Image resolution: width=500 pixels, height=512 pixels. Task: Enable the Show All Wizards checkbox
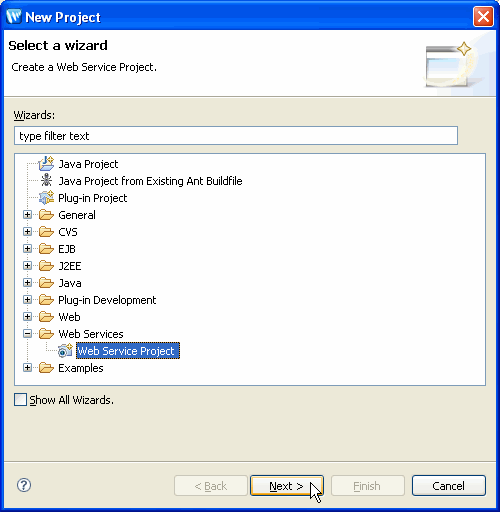20,399
